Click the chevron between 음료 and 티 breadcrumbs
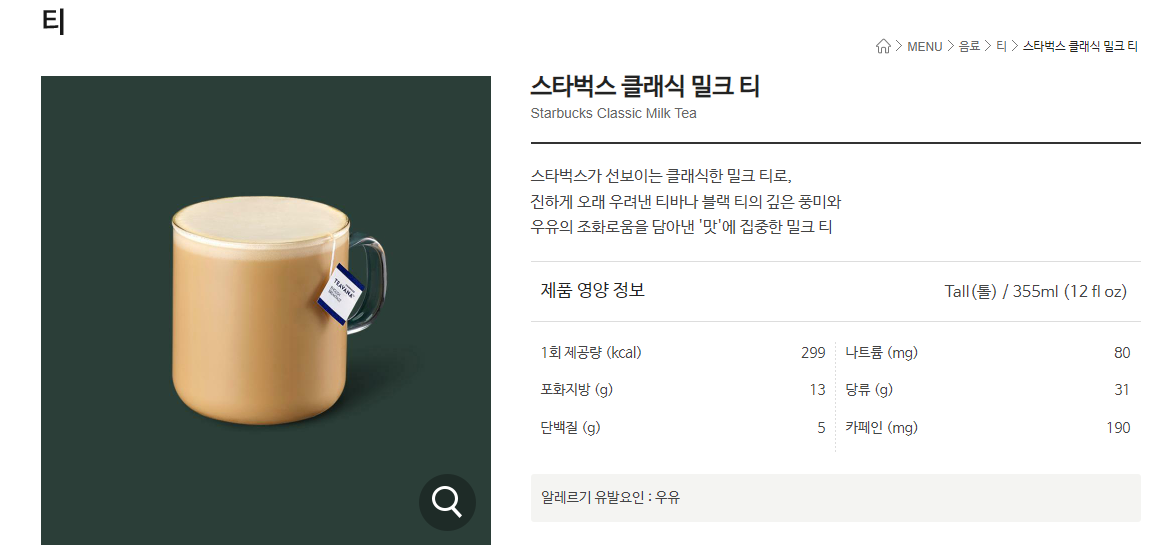Screen dimensions: 1152x545 (988, 46)
